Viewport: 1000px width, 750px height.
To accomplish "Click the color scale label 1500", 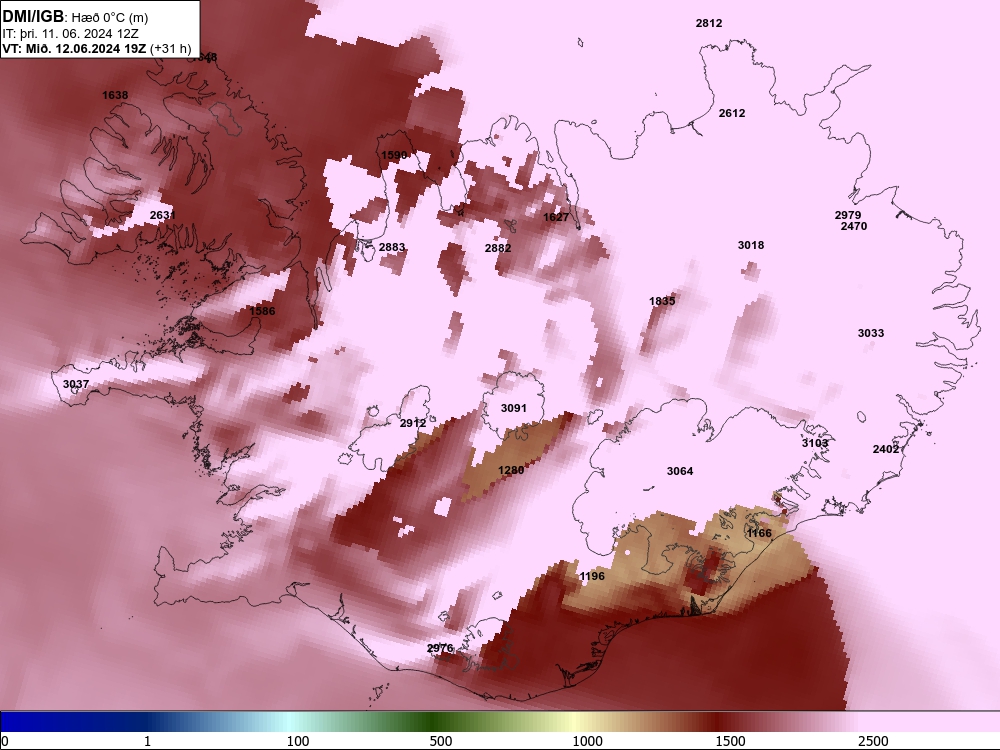I will (730, 741).
